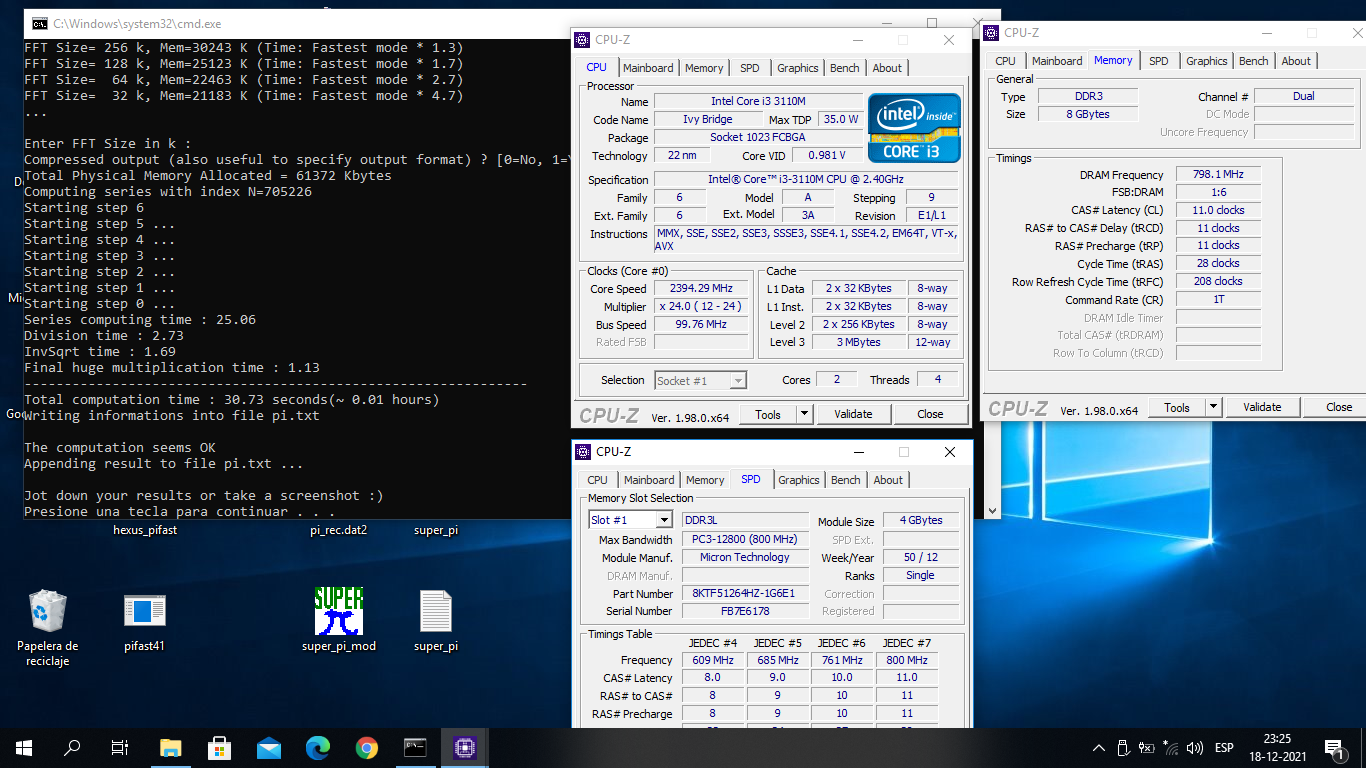
Task: Click the Serial Number FB7E6178
Action: coord(745,611)
